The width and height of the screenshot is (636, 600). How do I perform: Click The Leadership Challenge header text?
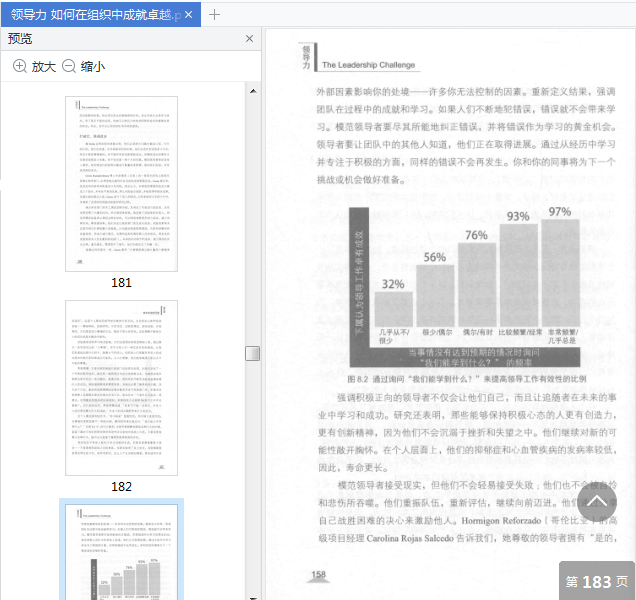pyautogui.click(x=368, y=65)
